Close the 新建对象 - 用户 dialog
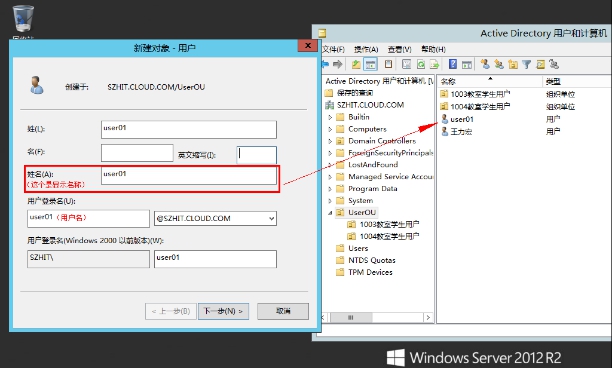 (308, 46)
